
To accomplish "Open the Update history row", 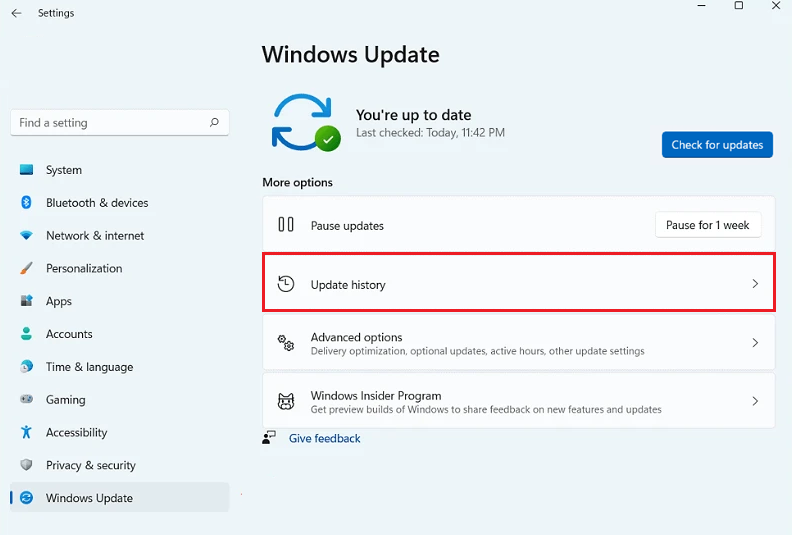I will 519,282.
